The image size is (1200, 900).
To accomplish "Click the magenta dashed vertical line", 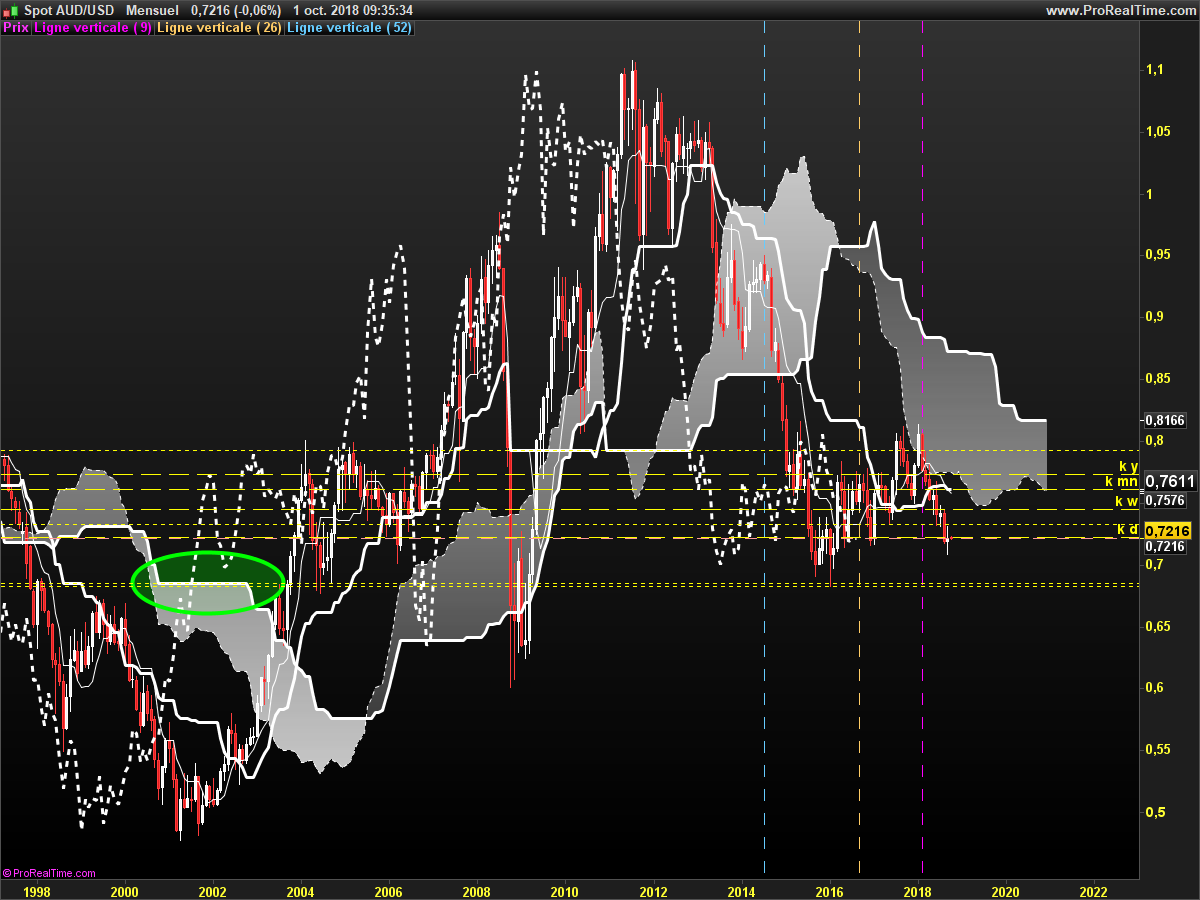I will [x=922, y=450].
